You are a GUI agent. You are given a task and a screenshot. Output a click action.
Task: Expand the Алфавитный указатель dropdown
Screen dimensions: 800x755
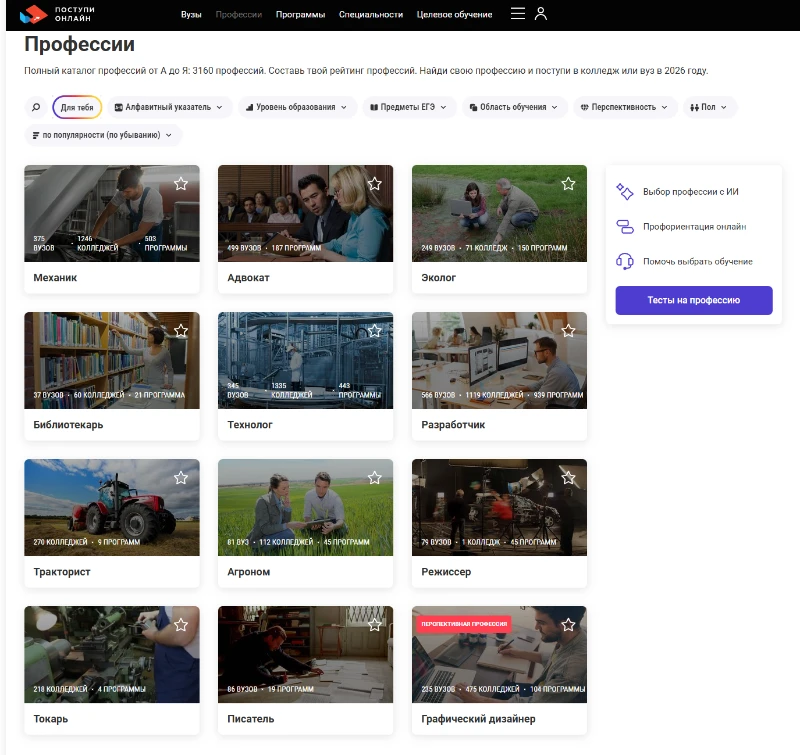169,107
